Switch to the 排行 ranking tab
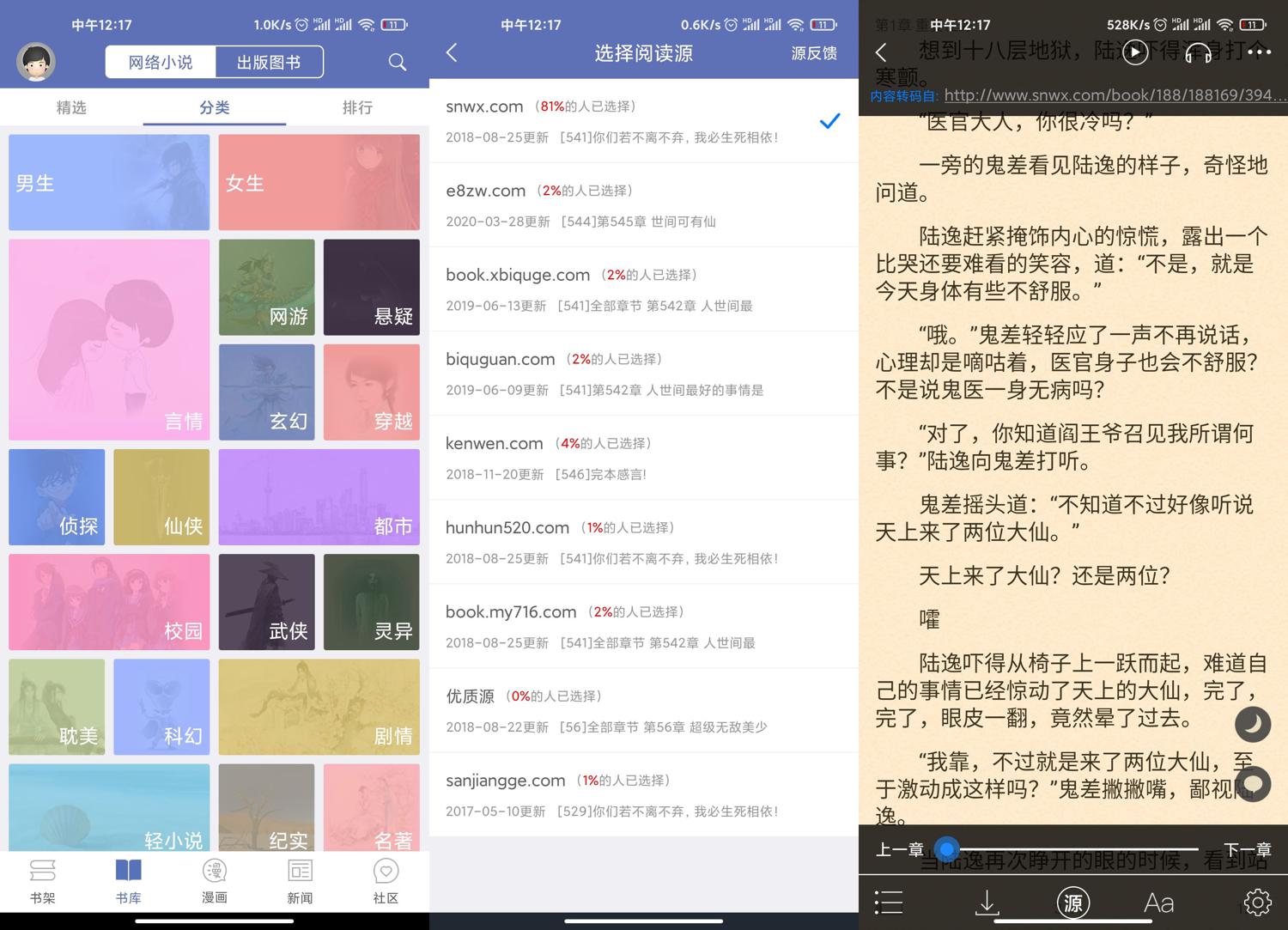The height and width of the screenshot is (930, 1288). [x=357, y=107]
